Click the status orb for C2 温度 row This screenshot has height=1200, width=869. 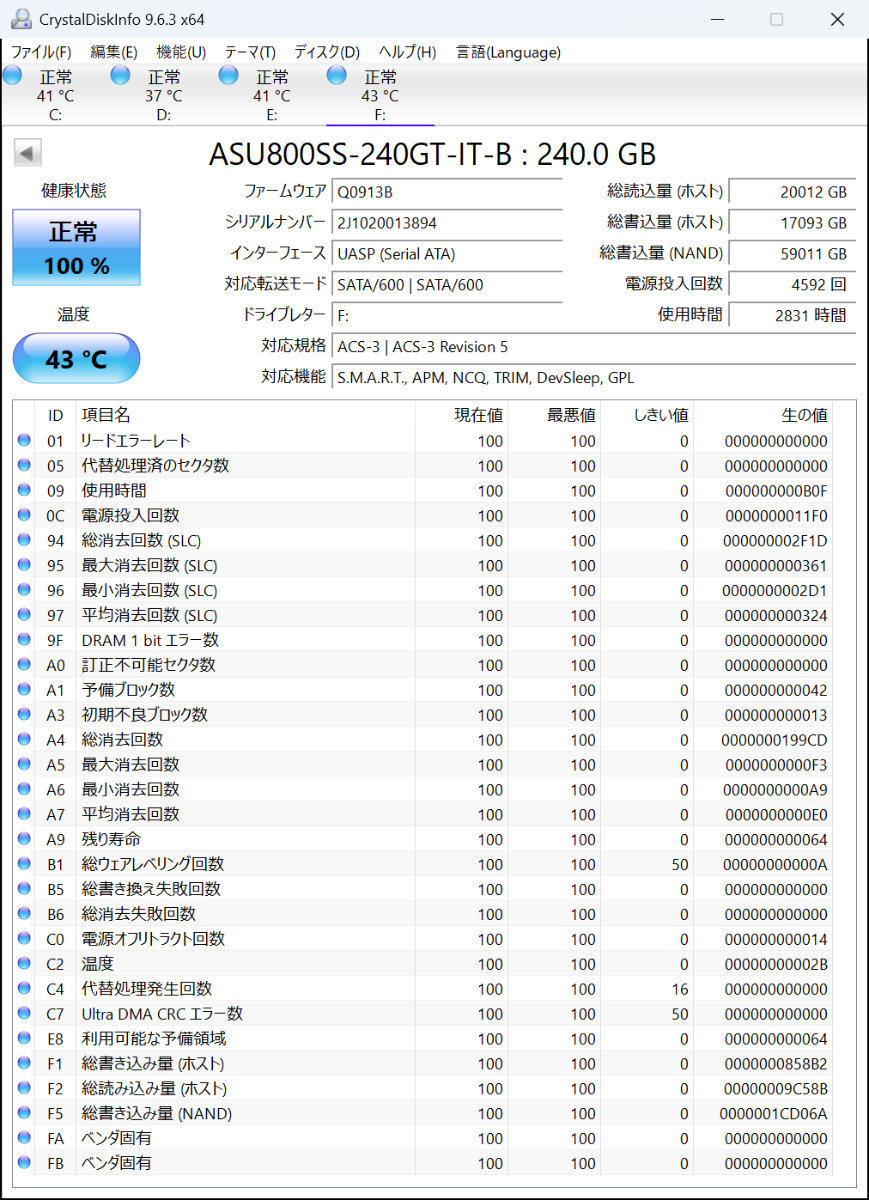(24, 963)
